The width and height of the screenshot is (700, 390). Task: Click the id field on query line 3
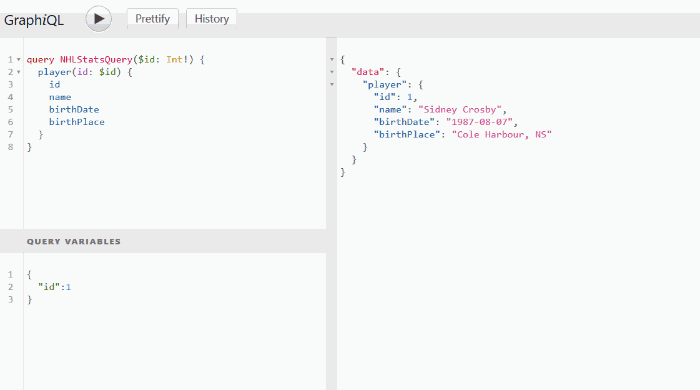pyautogui.click(x=54, y=84)
